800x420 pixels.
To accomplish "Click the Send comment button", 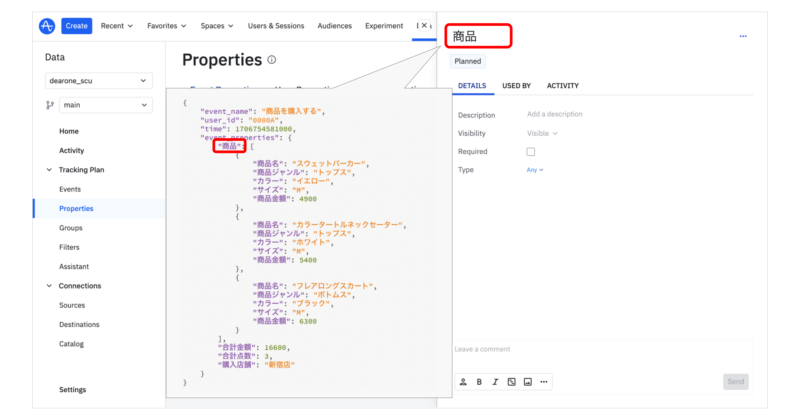I will pos(735,382).
